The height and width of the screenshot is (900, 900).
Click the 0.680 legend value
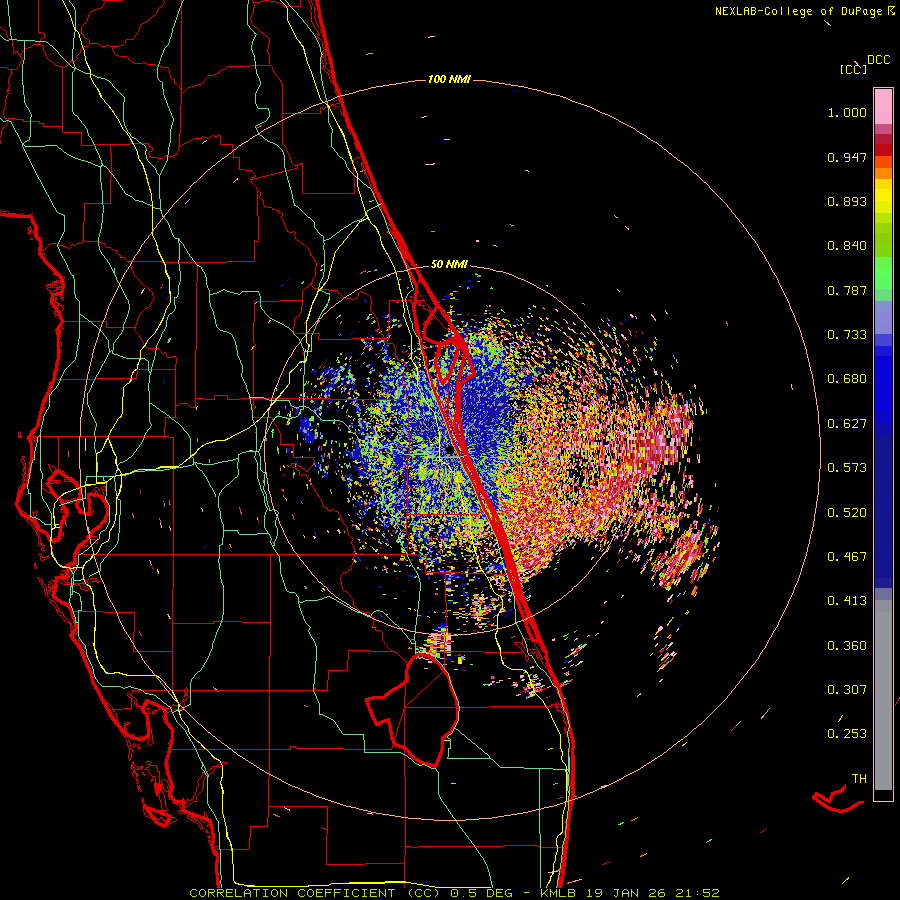click(x=847, y=379)
